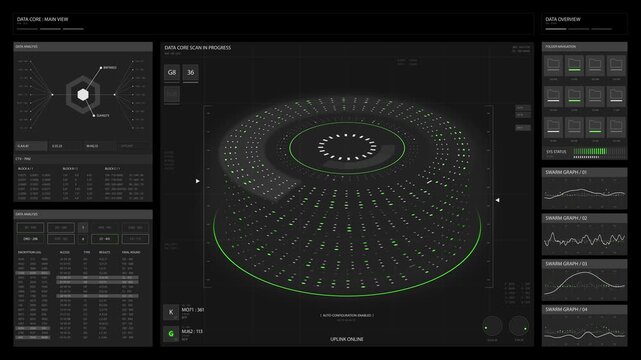Click the MJ62 : 113 readout

[192, 331]
